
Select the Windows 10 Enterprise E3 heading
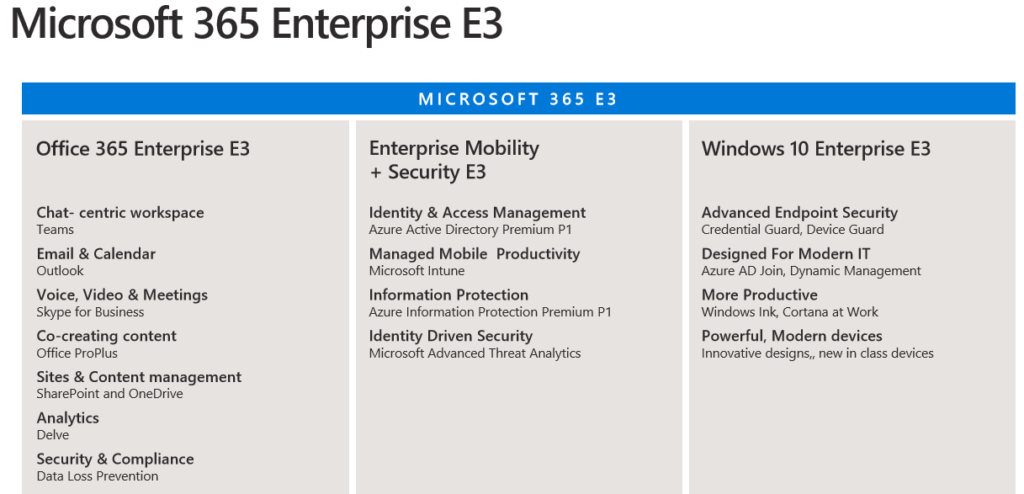pyautogui.click(x=816, y=149)
